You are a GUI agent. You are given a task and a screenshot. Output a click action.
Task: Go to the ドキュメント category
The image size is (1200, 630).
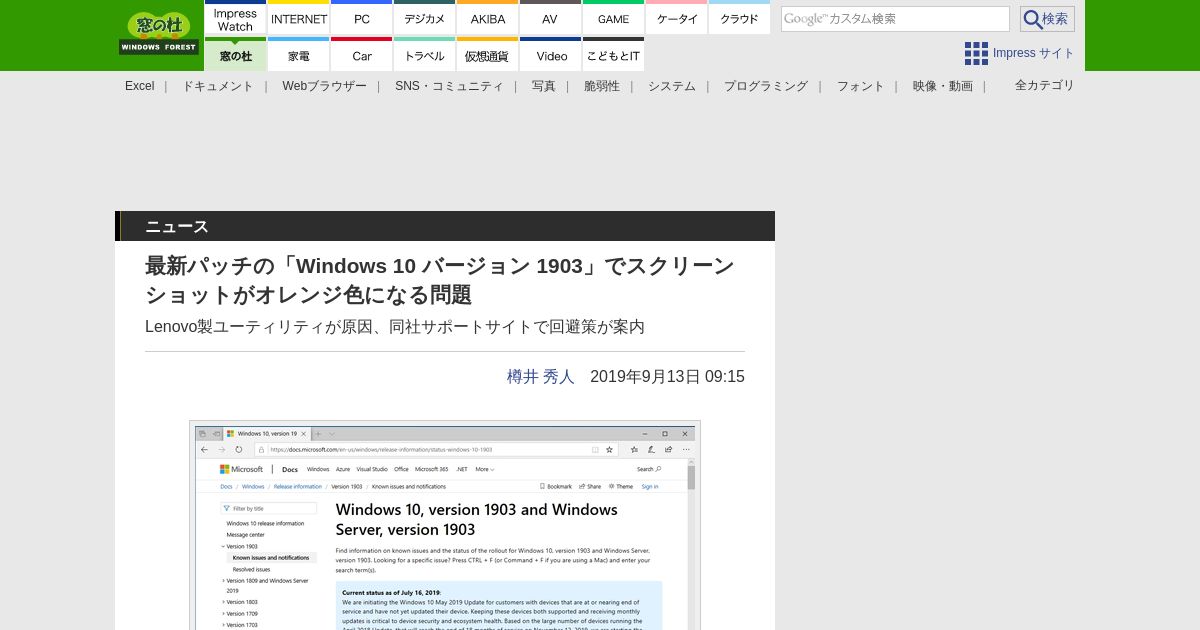tap(218, 86)
